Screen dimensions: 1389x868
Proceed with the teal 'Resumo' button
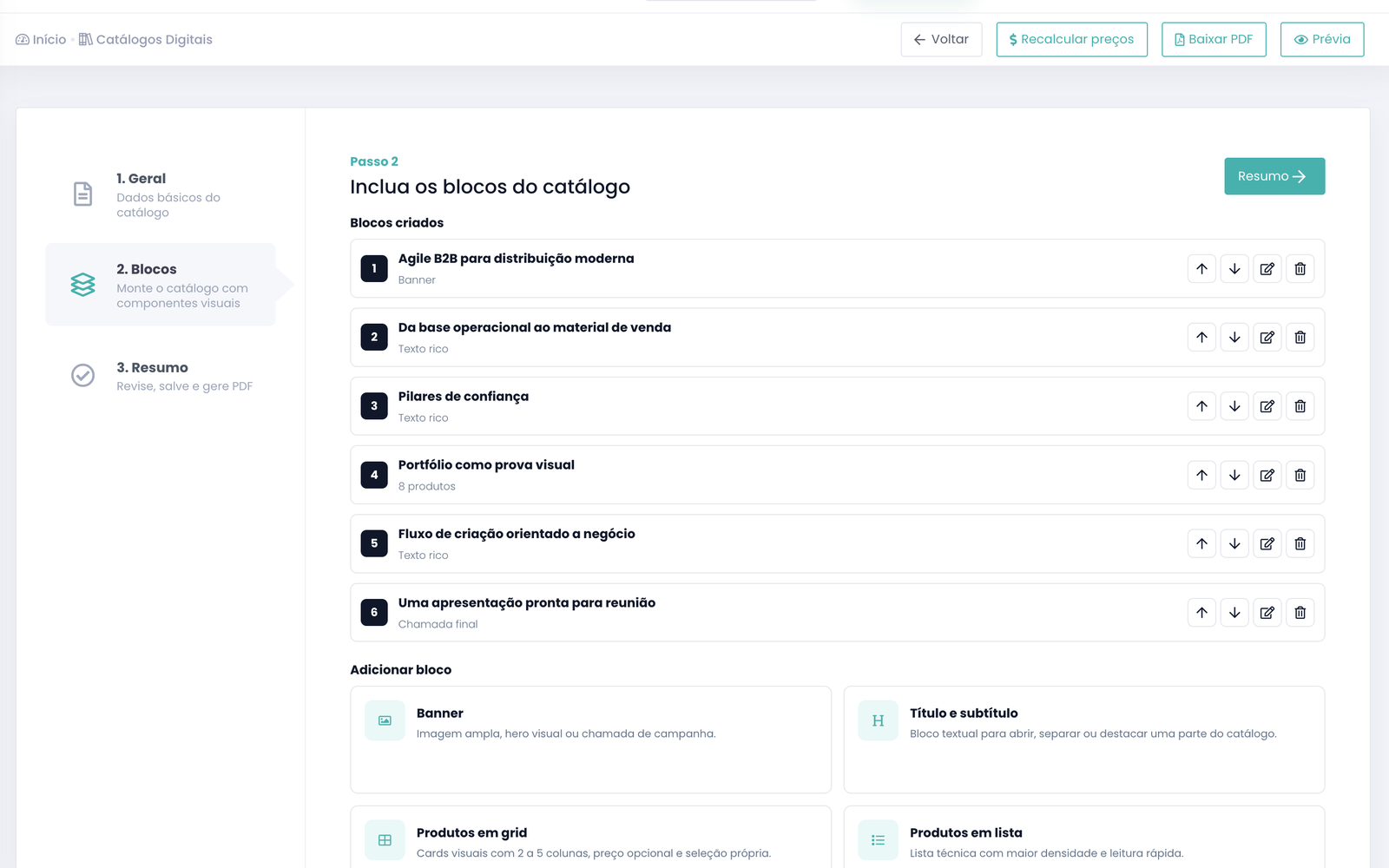click(x=1274, y=176)
